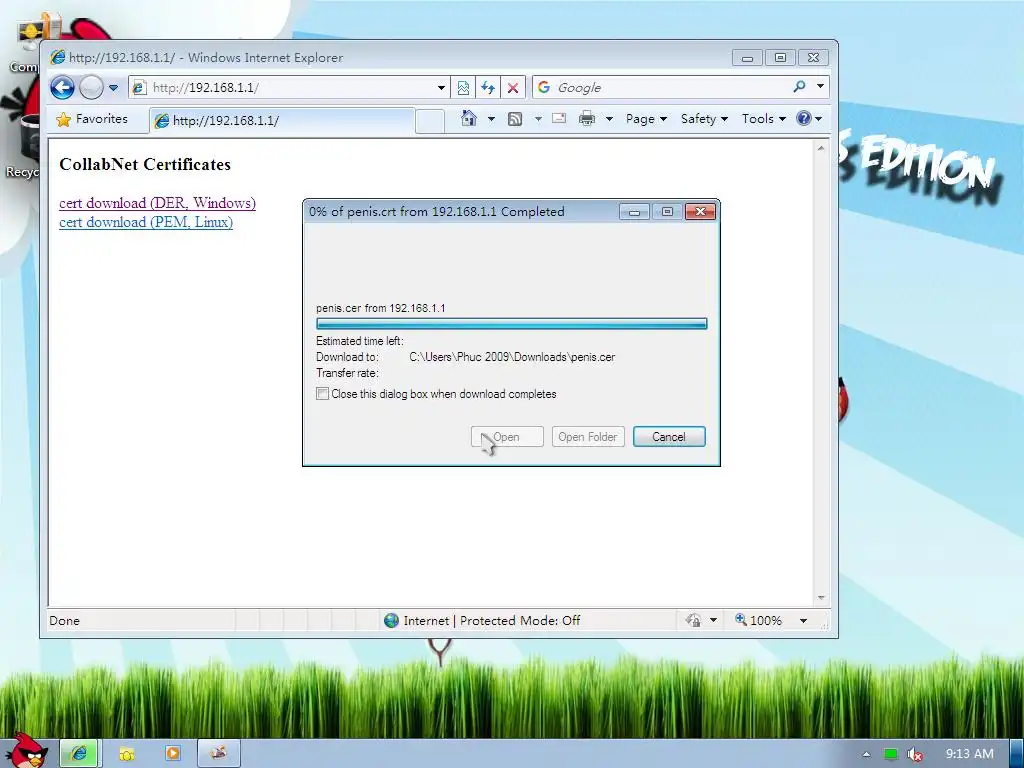Open the Help question mark menu
Image resolution: width=1024 pixels, height=768 pixels.
pos(809,119)
